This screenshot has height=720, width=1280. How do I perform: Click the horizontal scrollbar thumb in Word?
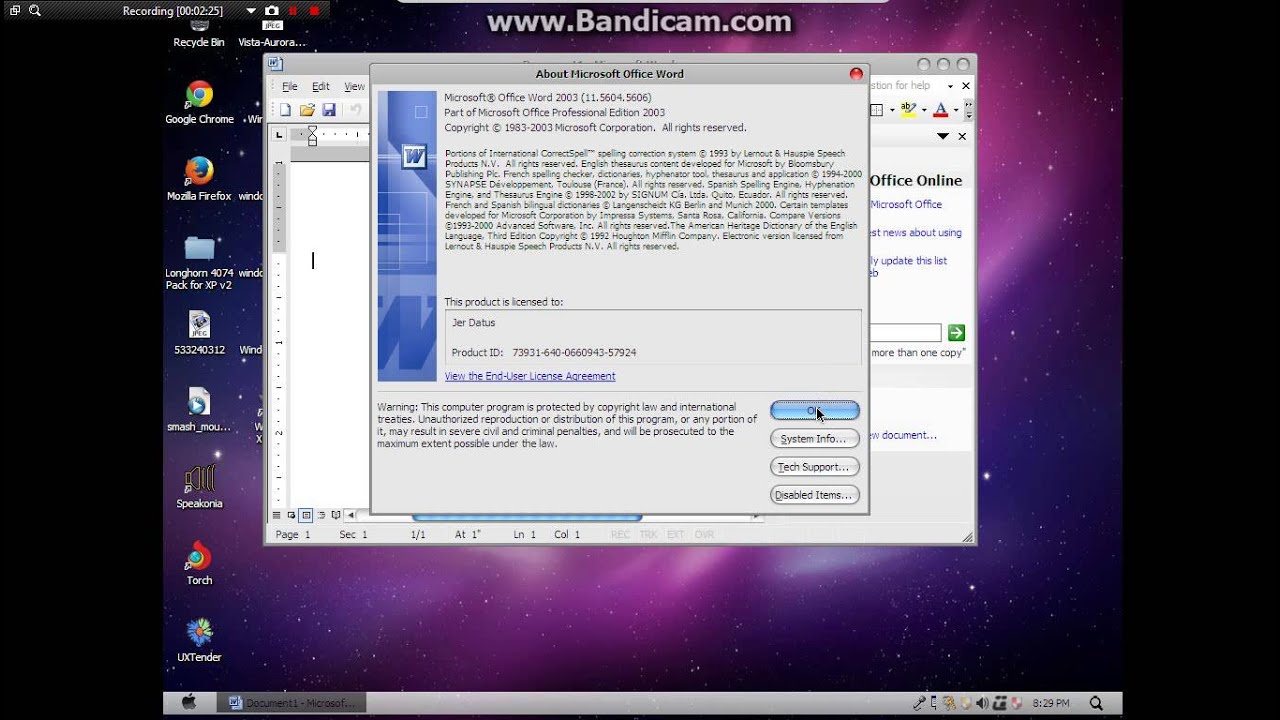pyautogui.click(x=527, y=517)
